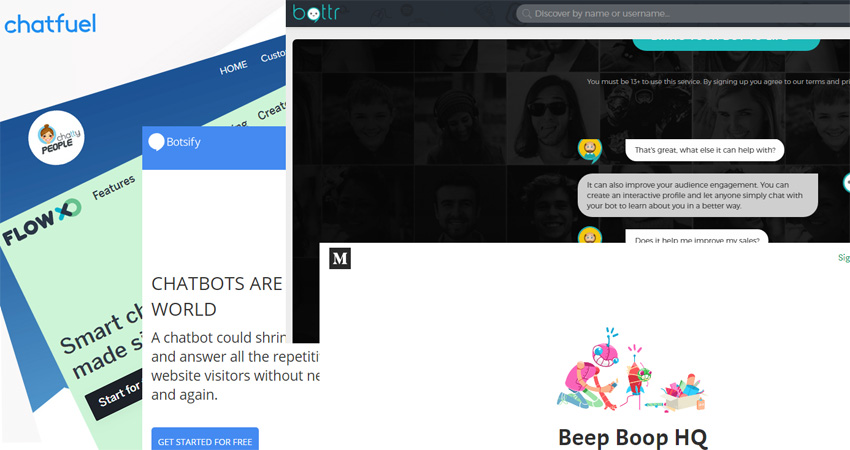Click the "That's great, what else" chat bubble
Image resolution: width=850 pixels, height=450 pixels.
(705, 150)
